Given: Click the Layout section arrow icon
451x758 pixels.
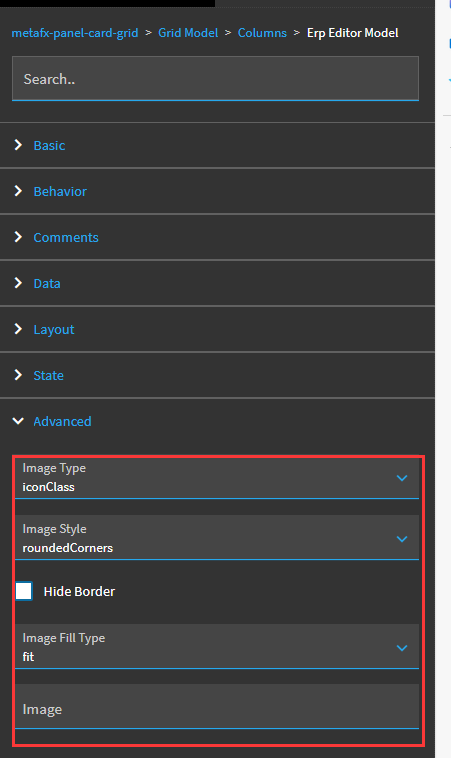Looking at the screenshot, I should tap(18, 329).
